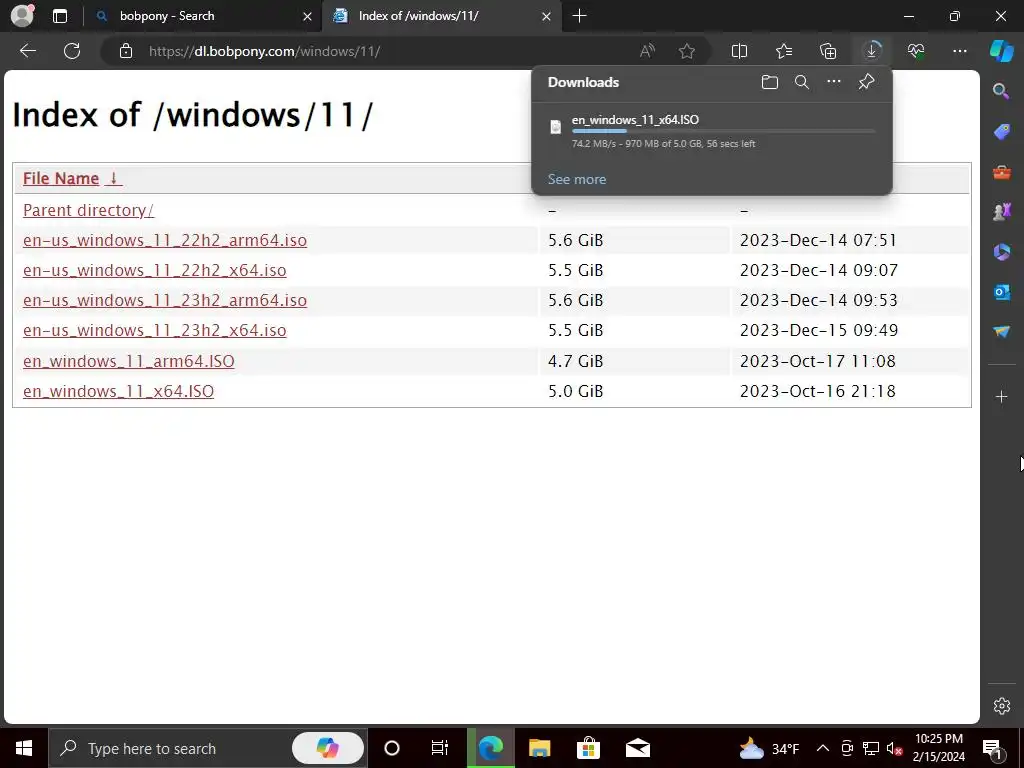
Task: Open the Read aloud icon in address bar
Action: (x=647, y=51)
